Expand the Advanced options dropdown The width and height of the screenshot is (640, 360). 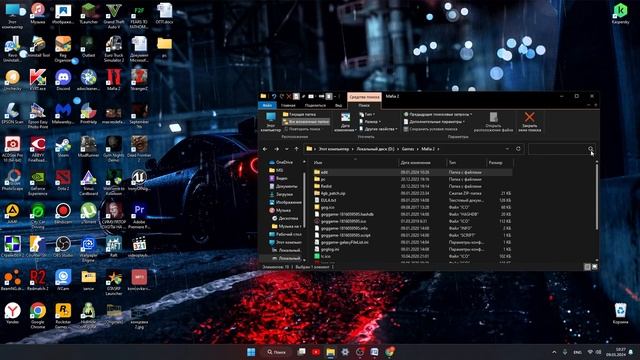(x=435, y=122)
